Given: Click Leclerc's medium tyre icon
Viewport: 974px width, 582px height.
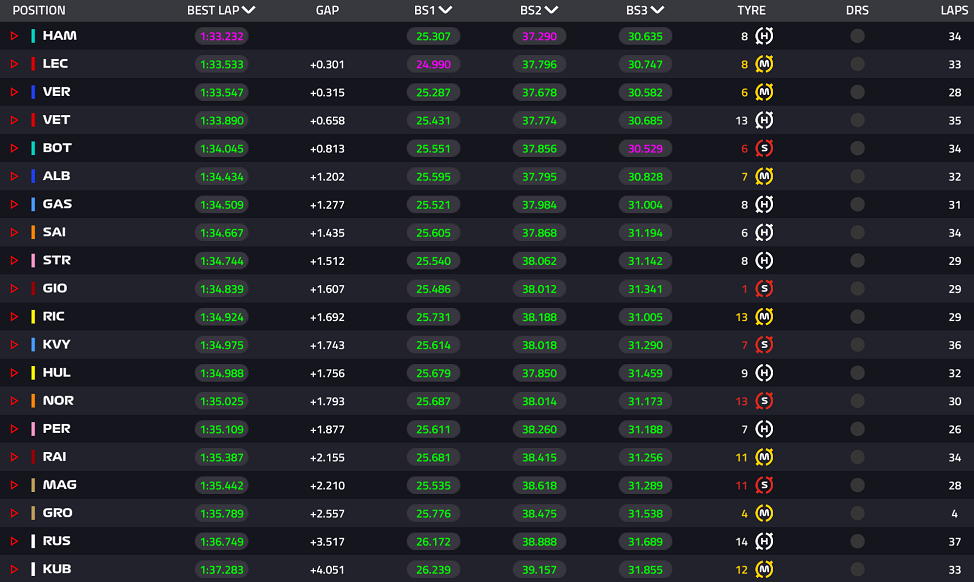Looking at the screenshot, I should [x=764, y=64].
